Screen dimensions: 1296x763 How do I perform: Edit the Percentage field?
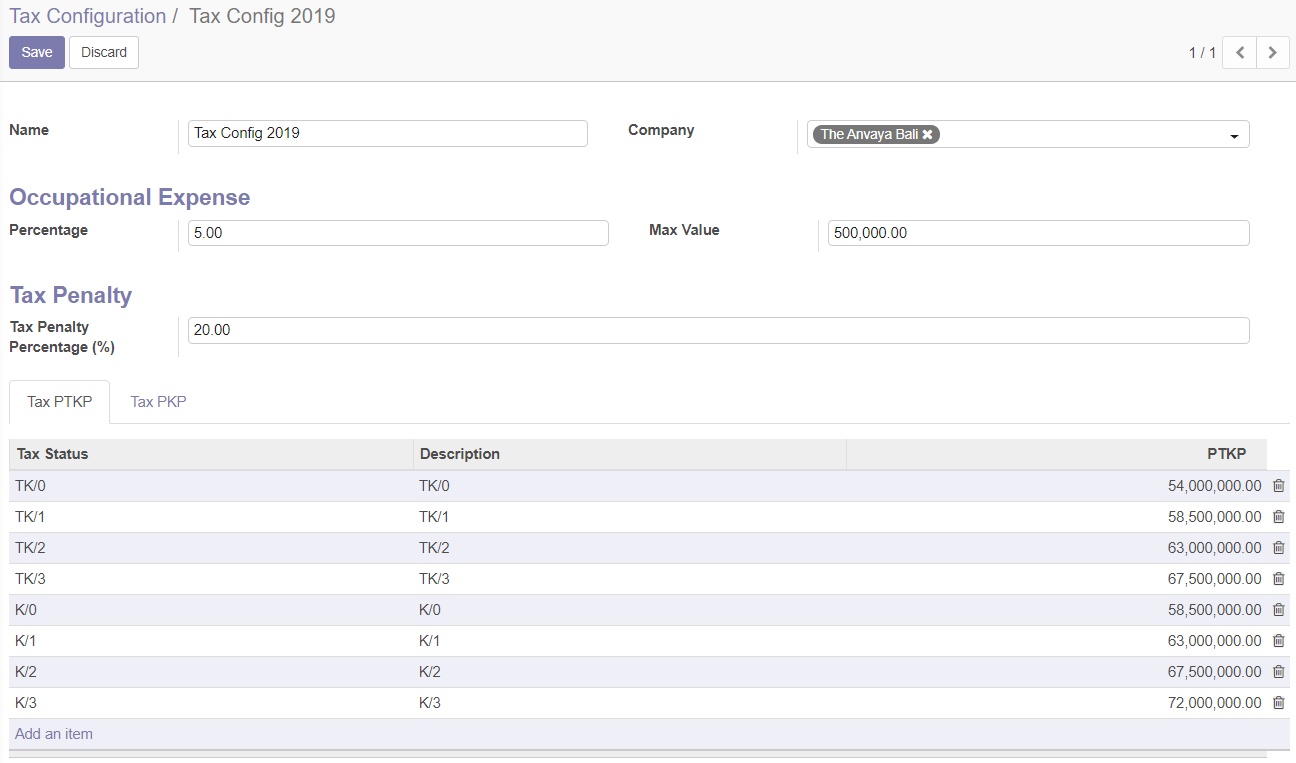click(398, 233)
